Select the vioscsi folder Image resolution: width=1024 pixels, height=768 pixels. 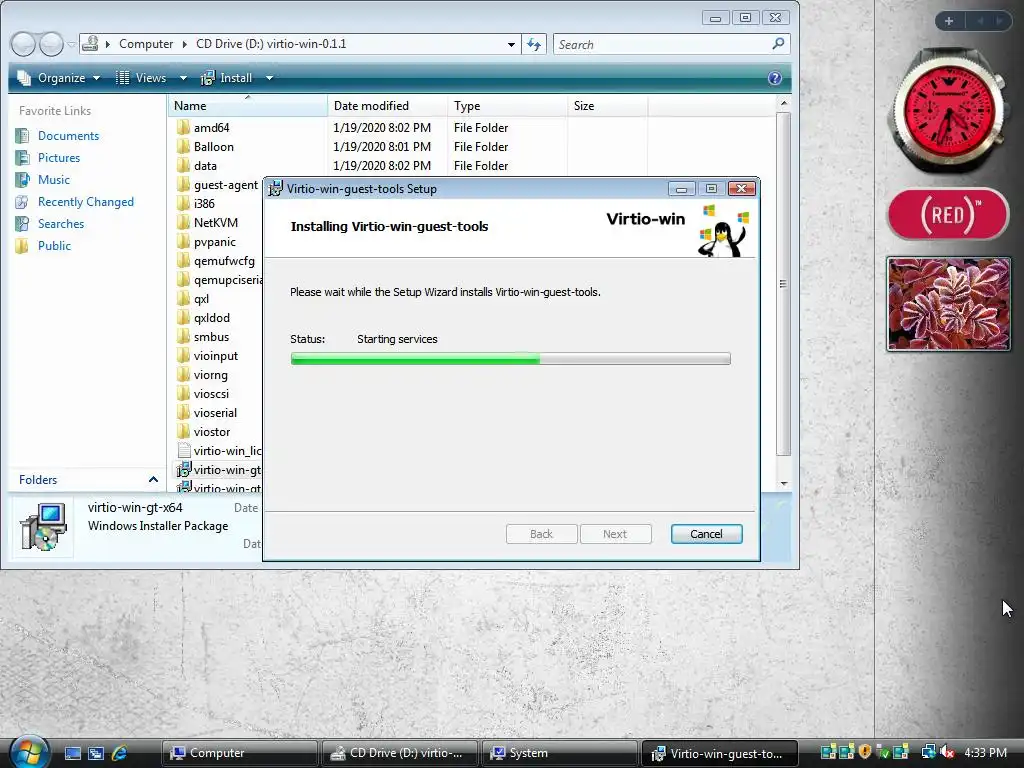point(203,394)
